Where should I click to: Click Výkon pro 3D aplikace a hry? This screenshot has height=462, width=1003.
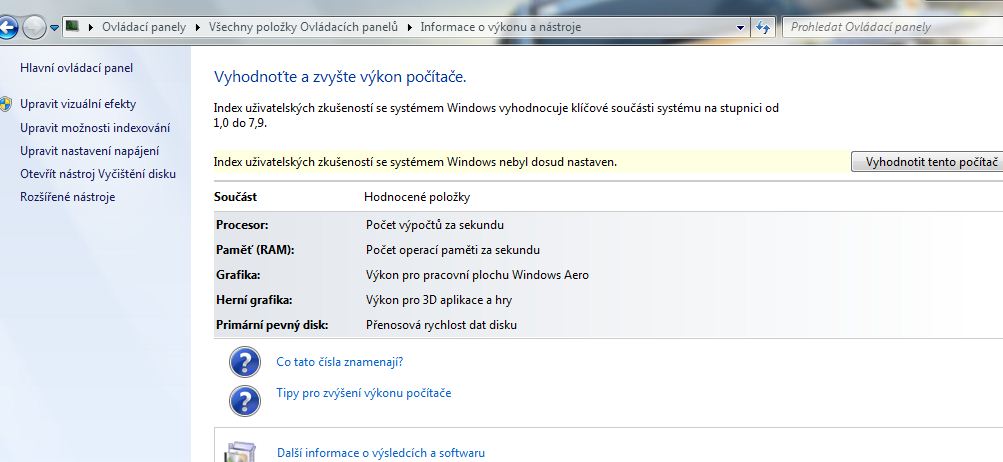pyautogui.click(x=439, y=300)
